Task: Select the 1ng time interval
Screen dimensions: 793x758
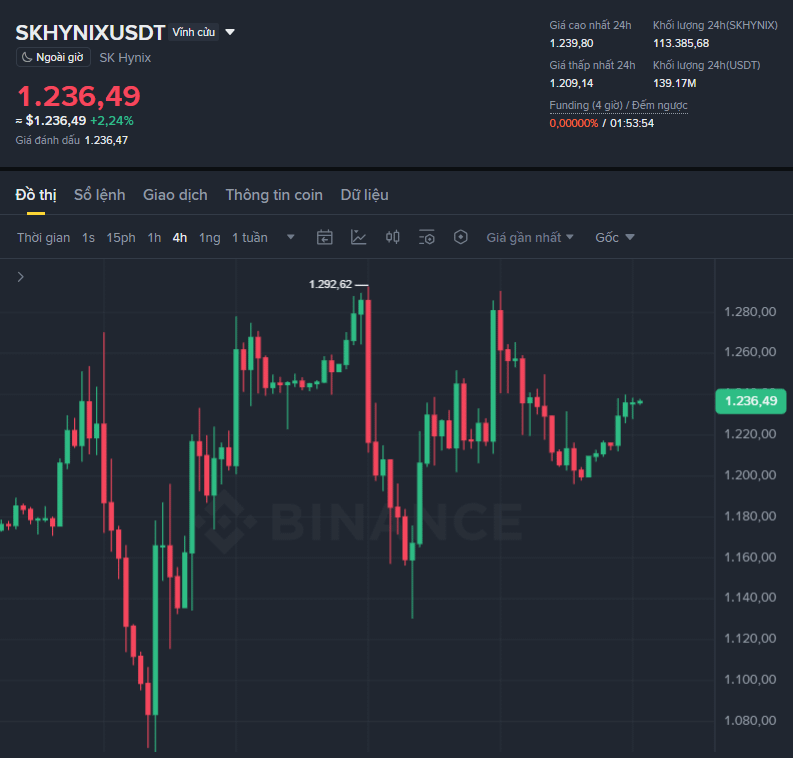Action: pos(210,238)
